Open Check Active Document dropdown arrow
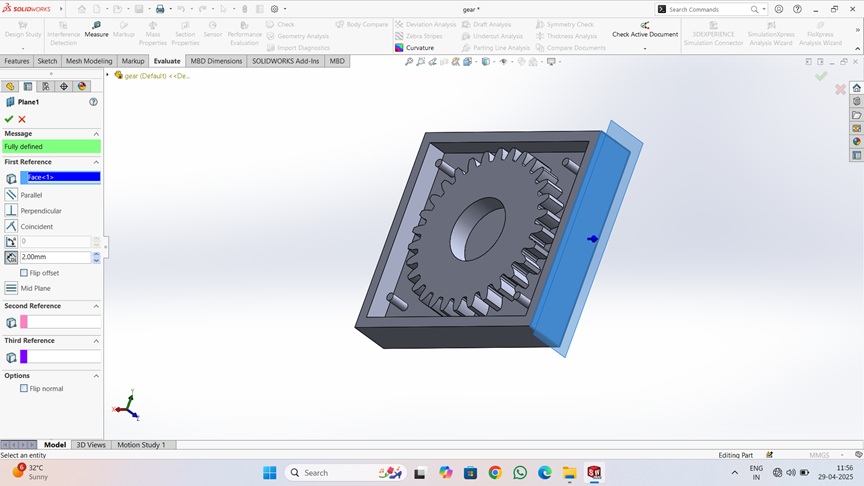This screenshot has height=486, width=864. point(645,48)
